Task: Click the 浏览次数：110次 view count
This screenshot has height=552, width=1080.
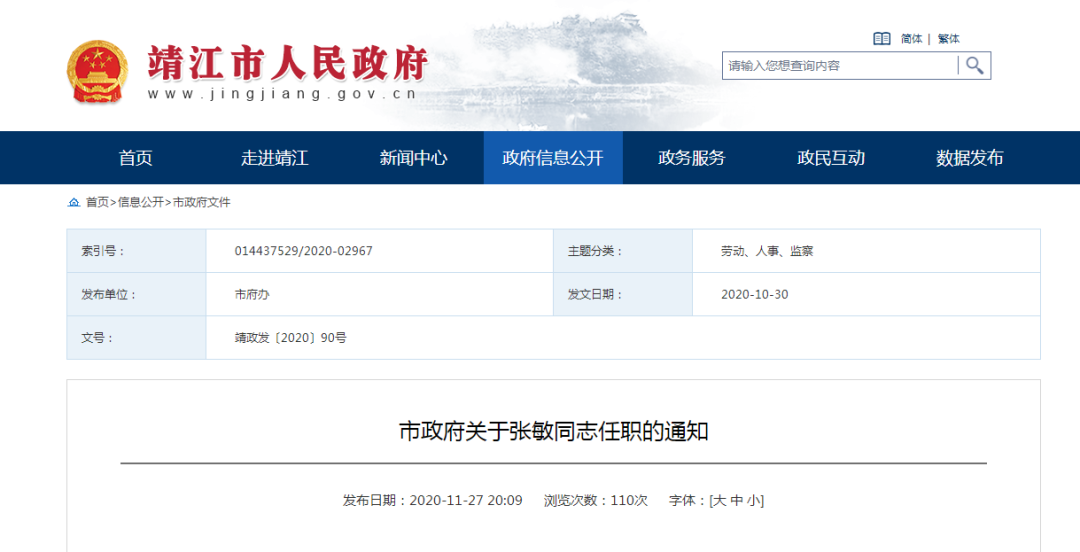Action: [596, 500]
